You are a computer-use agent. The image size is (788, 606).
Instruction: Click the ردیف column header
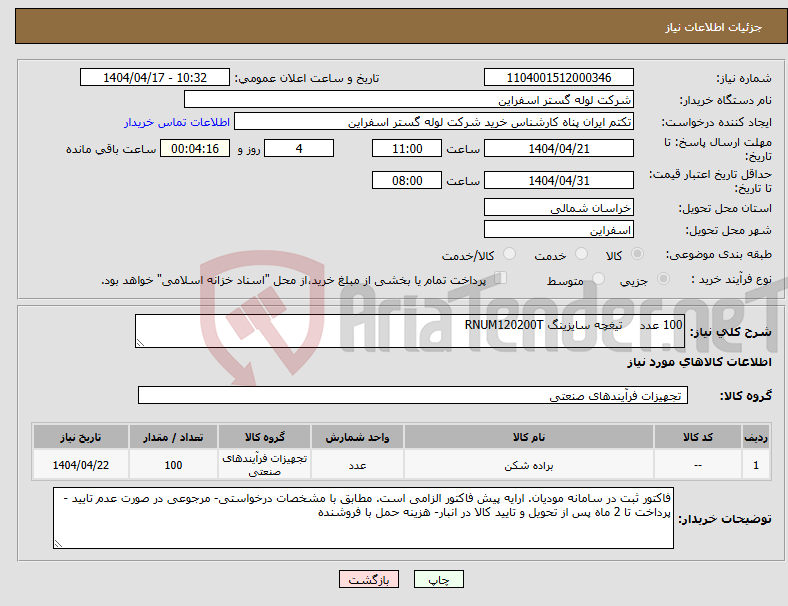[x=755, y=437]
